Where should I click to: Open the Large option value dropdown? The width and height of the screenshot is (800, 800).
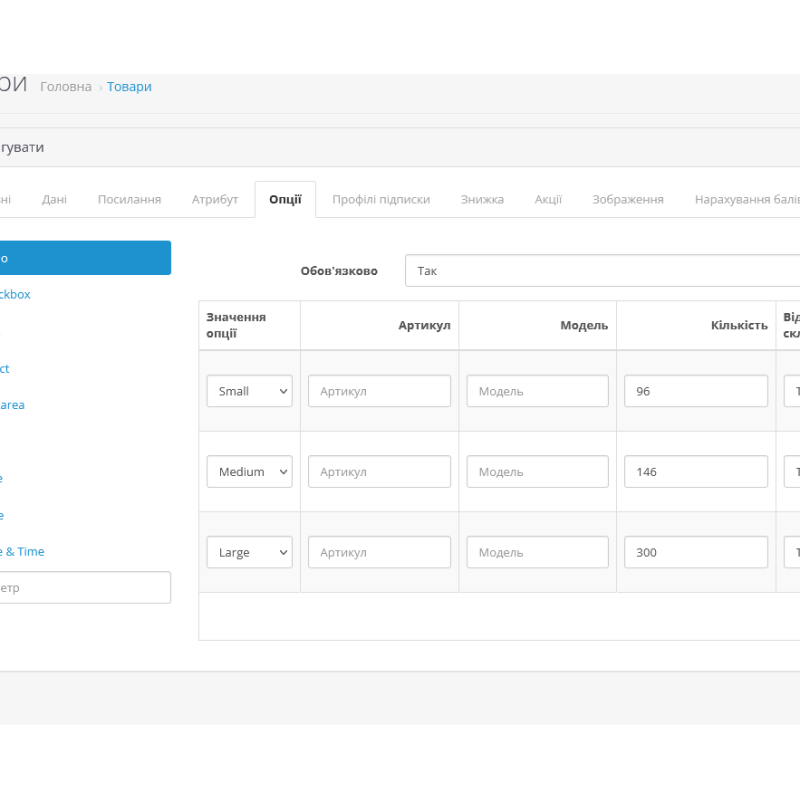pyautogui.click(x=249, y=552)
